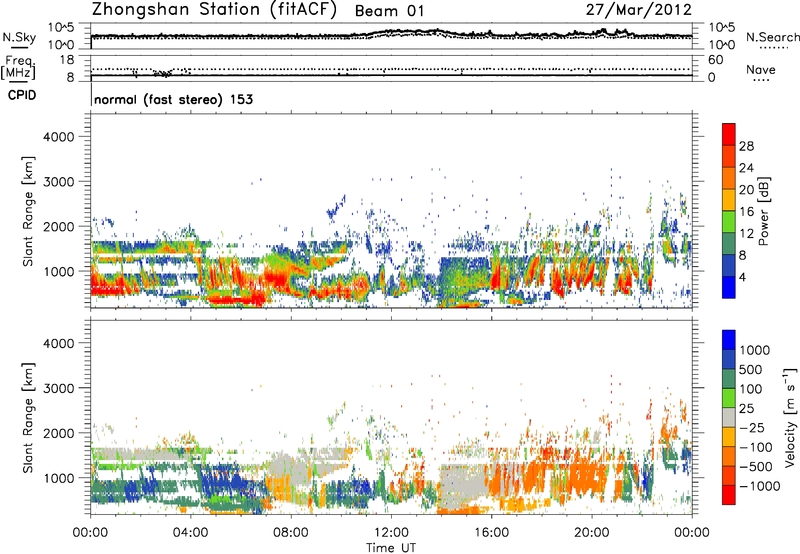Screen dimensions: 800x554
Task: Click the 04:00 time tick label
Action: click(190, 533)
